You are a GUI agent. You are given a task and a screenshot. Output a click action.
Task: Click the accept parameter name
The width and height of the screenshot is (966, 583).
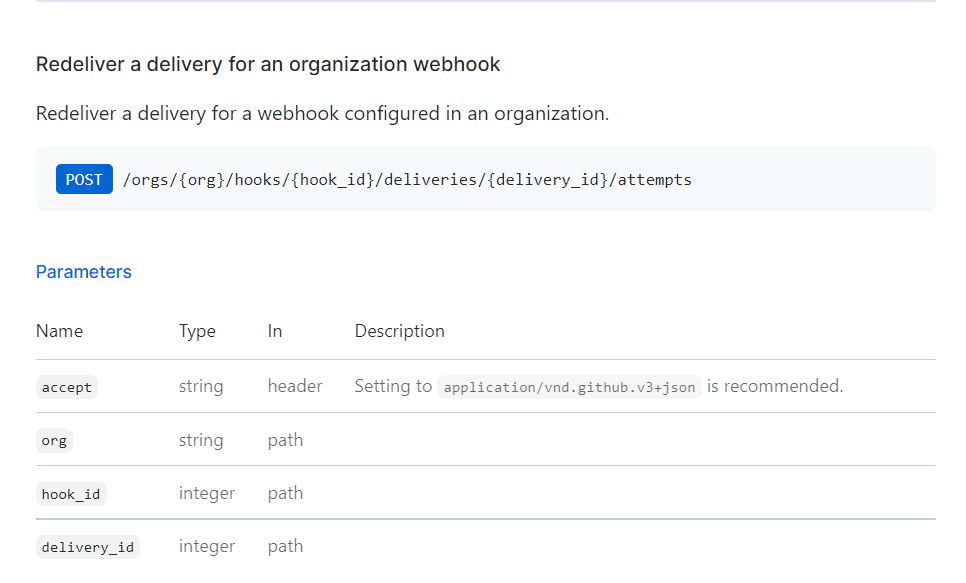(x=67, y=387)
